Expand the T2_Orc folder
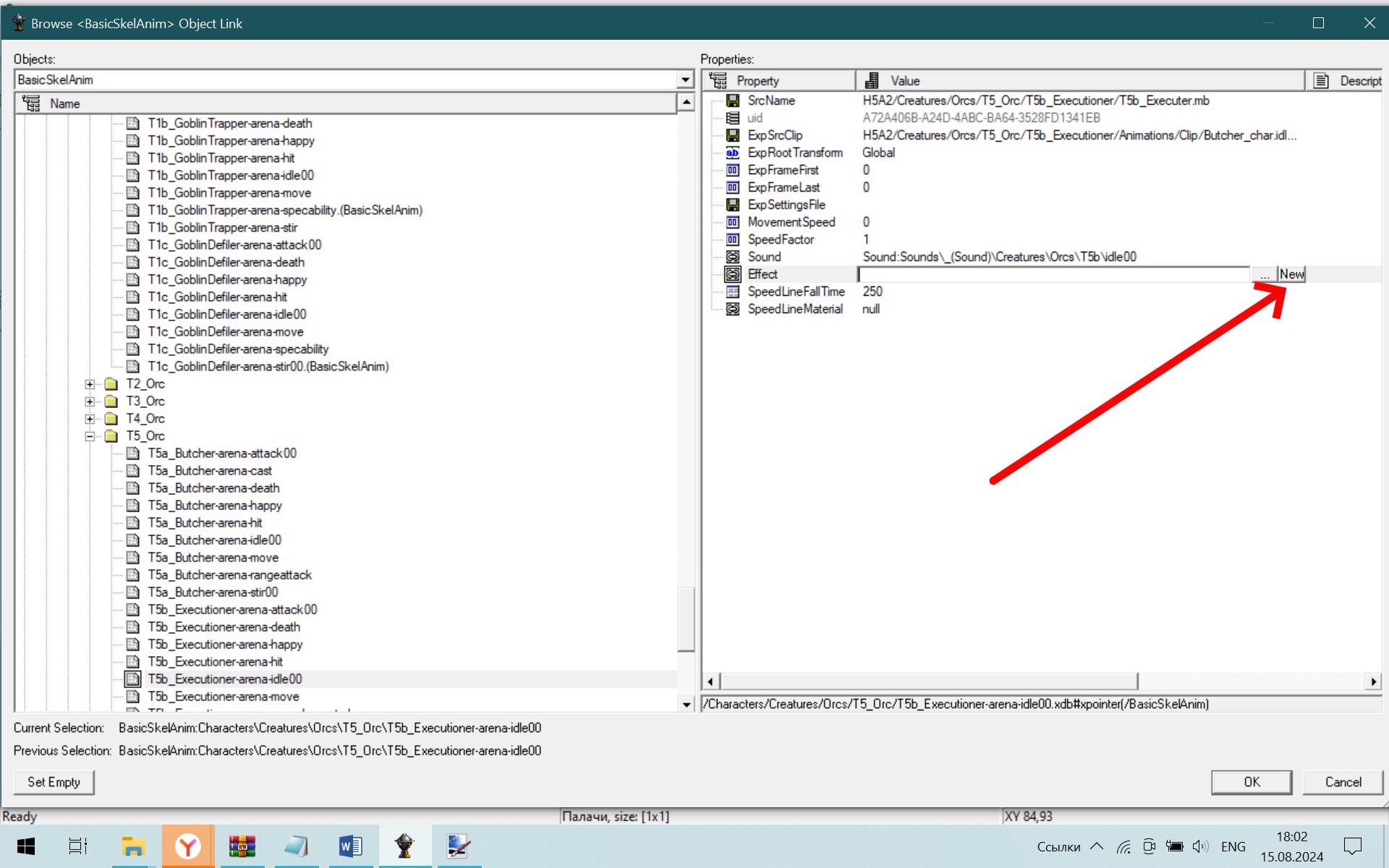1389x868 pixels. tap(90, 384)
